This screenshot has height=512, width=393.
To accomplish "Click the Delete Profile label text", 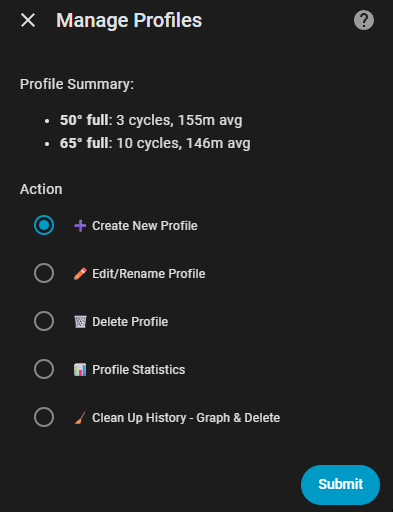I will click(x=130, y=322).
